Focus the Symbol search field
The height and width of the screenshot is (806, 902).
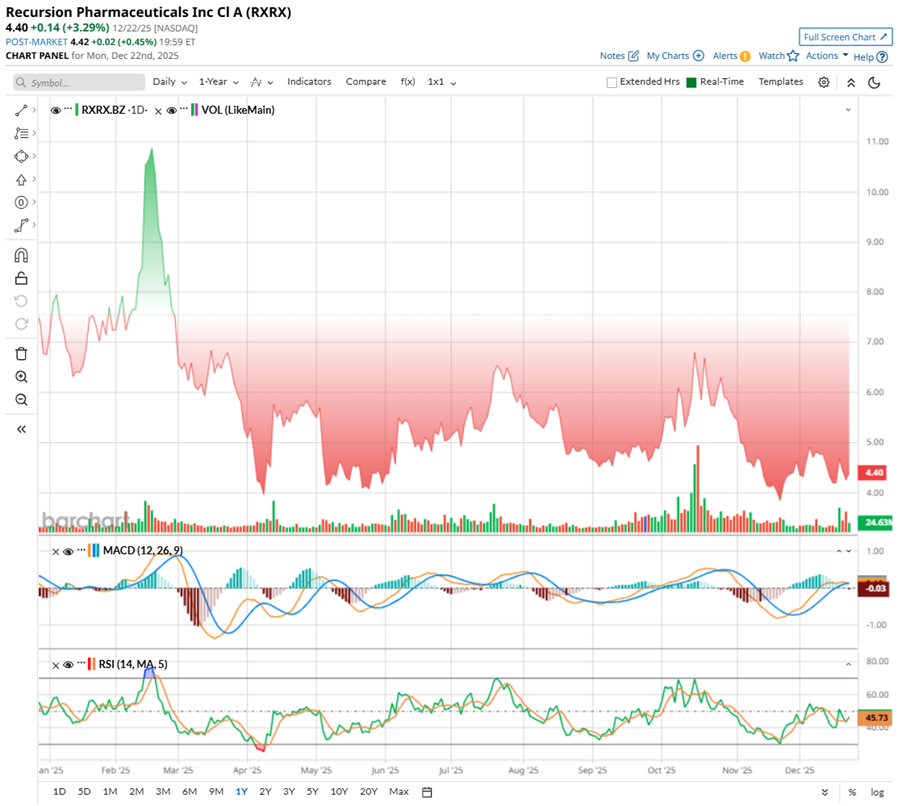79,82
